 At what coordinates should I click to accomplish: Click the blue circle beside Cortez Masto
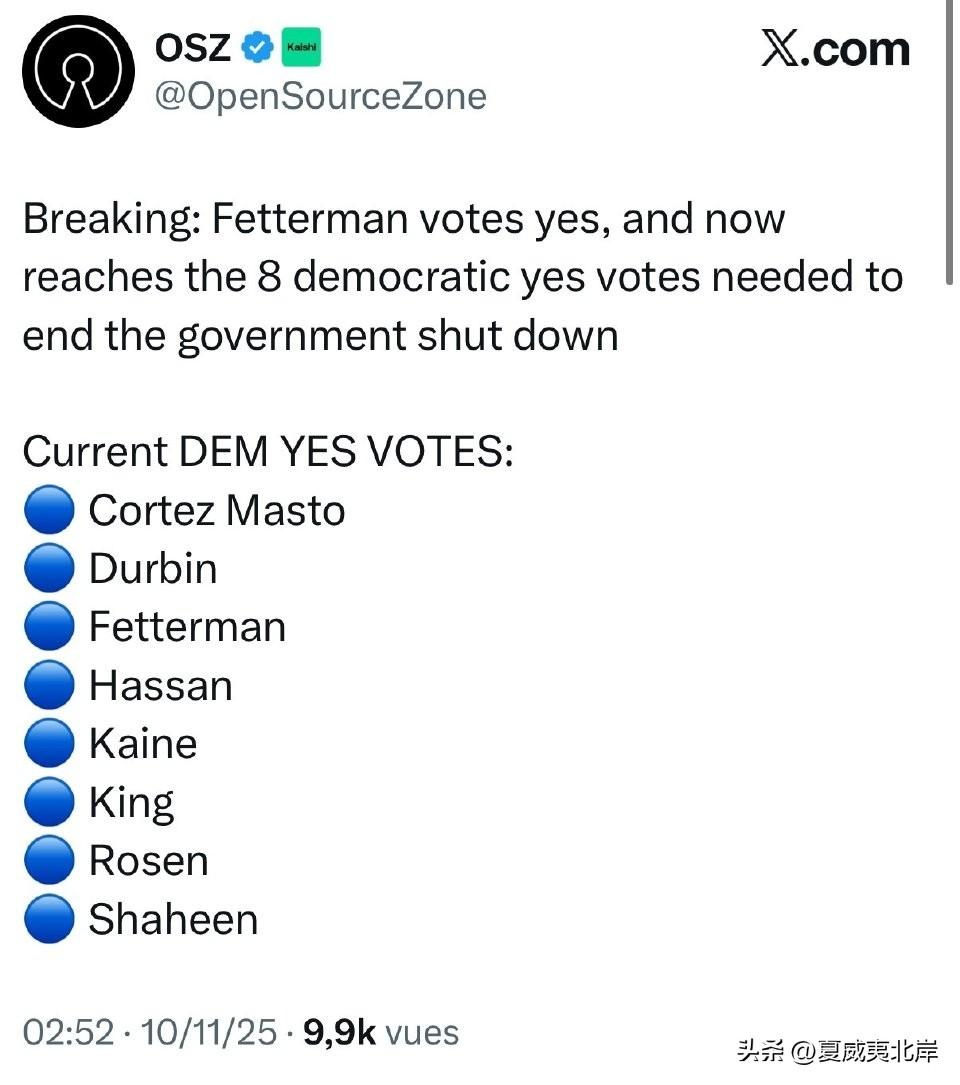pyautogui.click(x=49, y=510)
